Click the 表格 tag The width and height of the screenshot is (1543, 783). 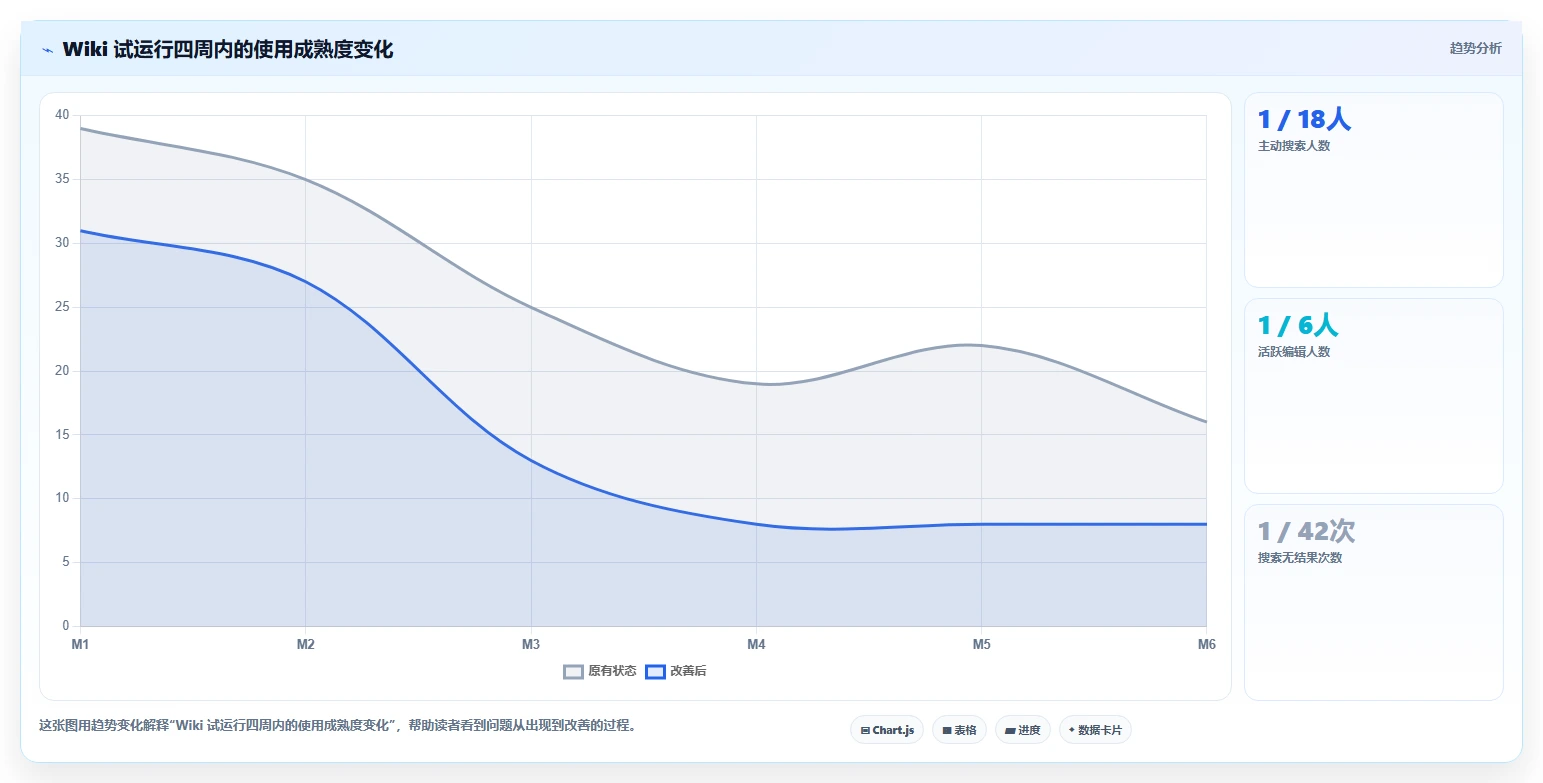[x=959, y=730]
